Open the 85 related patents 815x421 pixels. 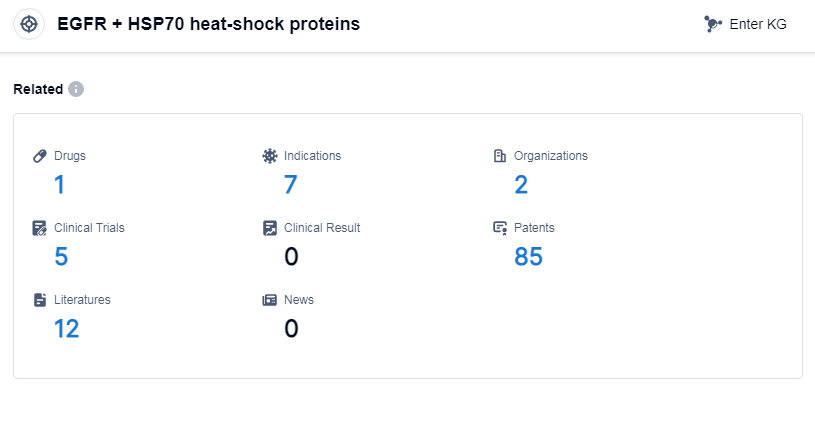tap(528, 257)
